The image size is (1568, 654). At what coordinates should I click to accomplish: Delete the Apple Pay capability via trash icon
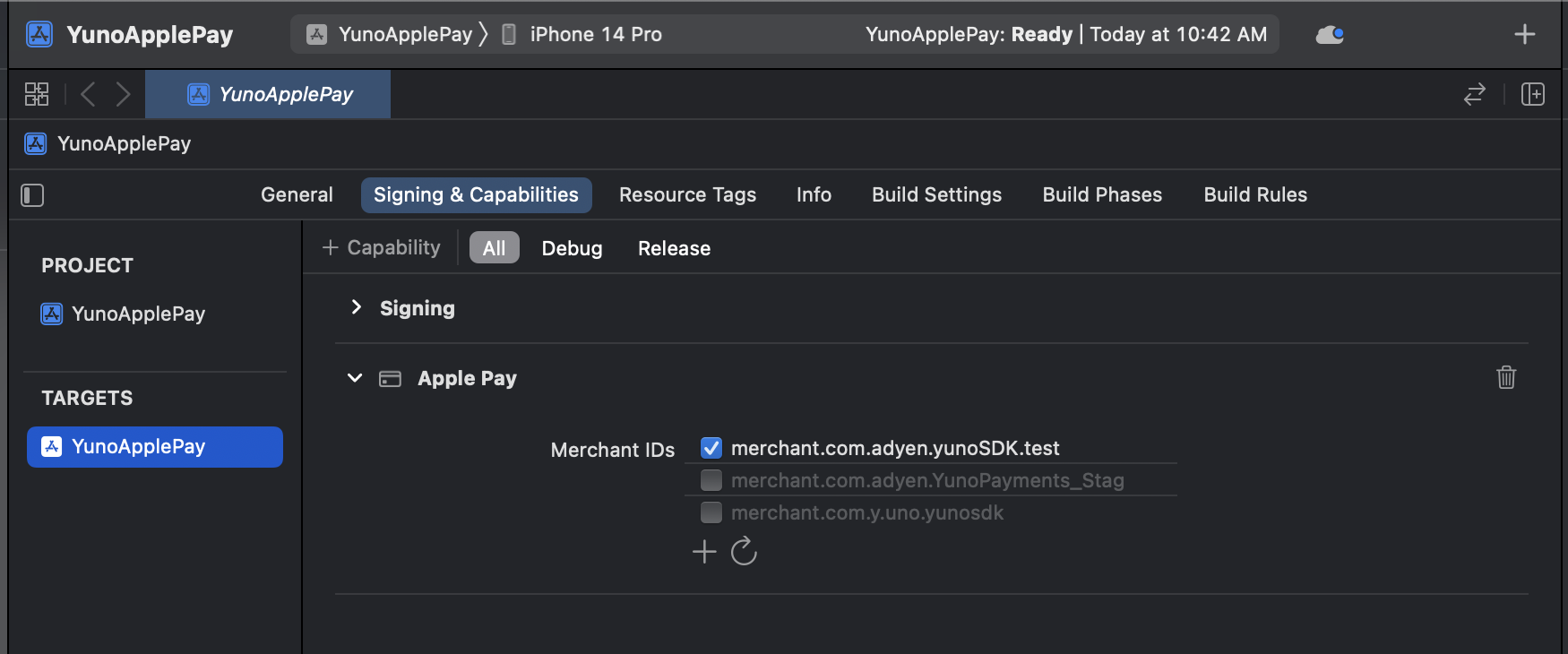pyautogui.click(x=1506, y=377)
